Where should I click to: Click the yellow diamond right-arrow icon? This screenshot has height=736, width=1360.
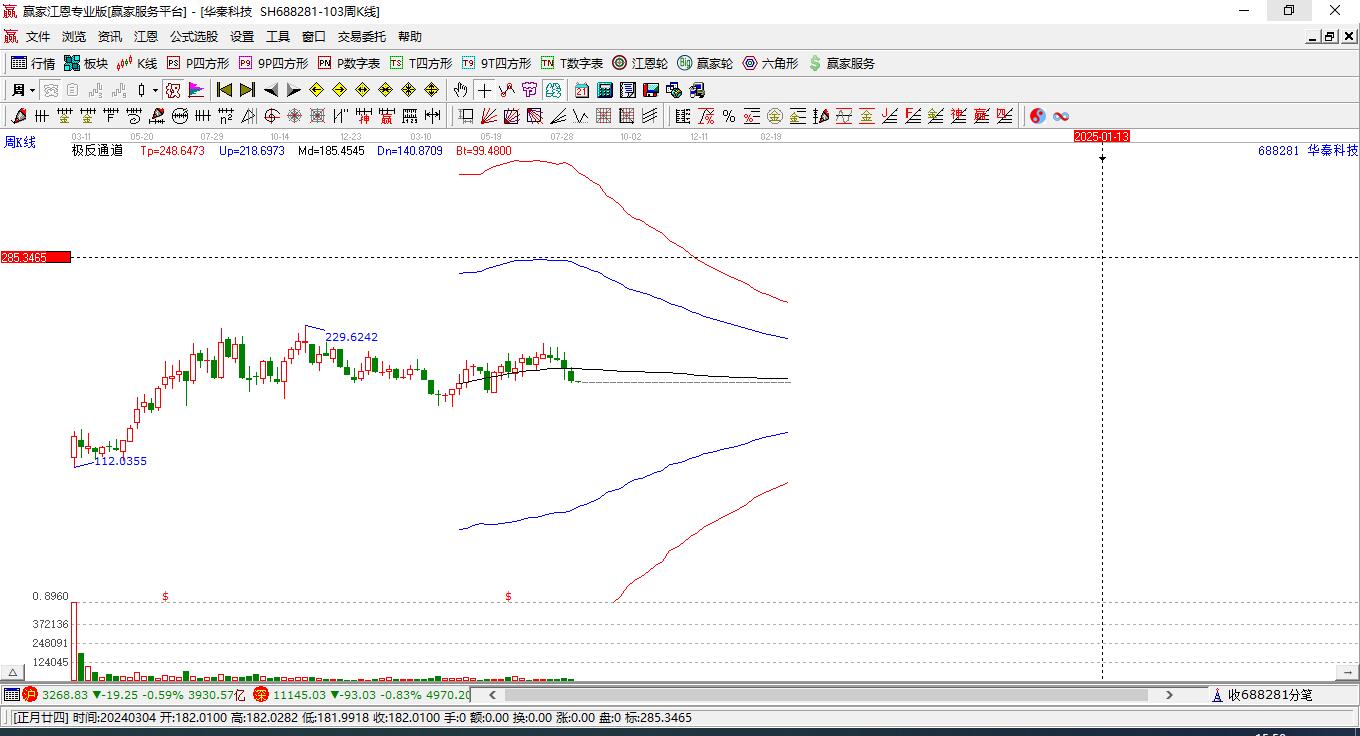tap(339, 90)
